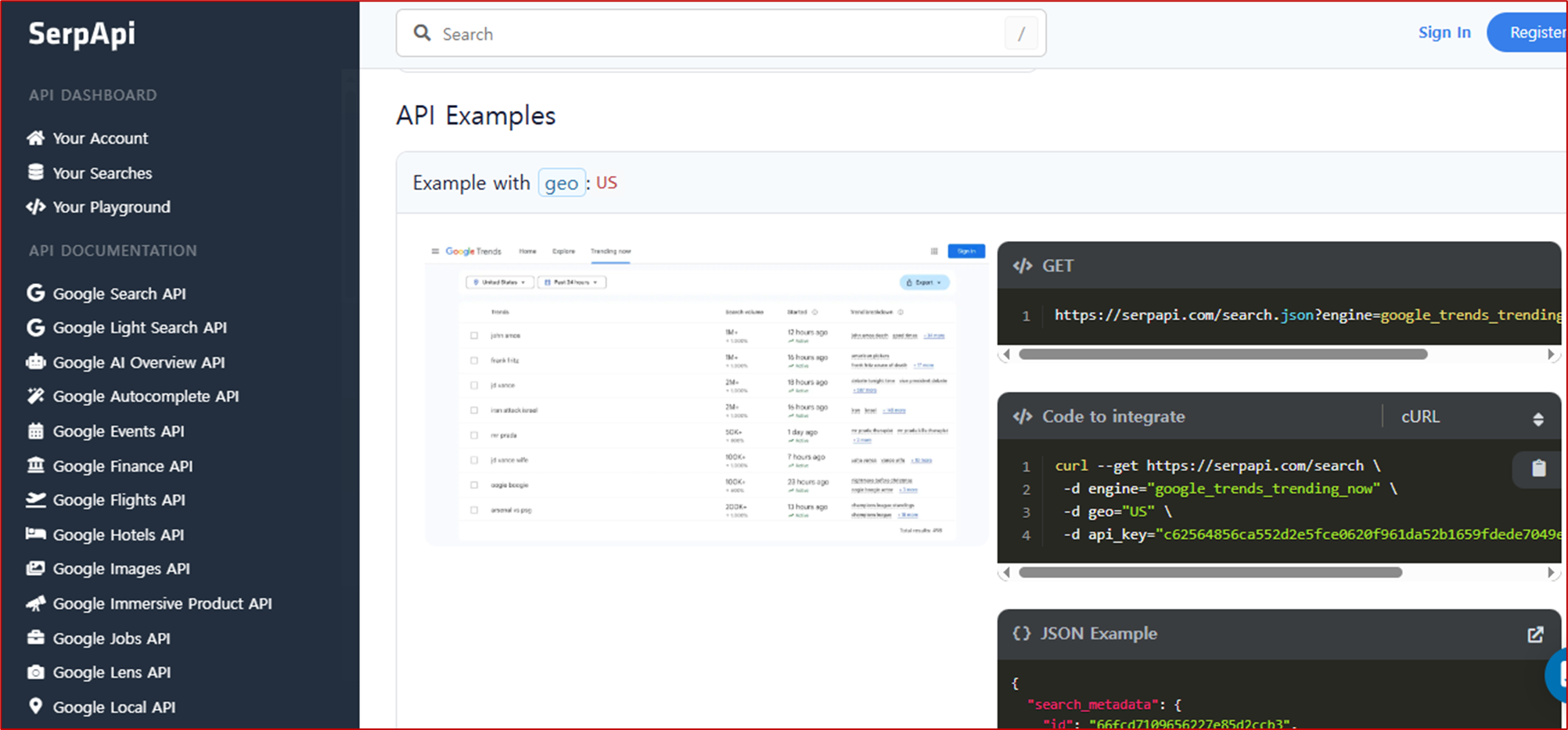1568x730 pixels.
Task: Click the SerpApi logo
Action: [x=81, y=34]
